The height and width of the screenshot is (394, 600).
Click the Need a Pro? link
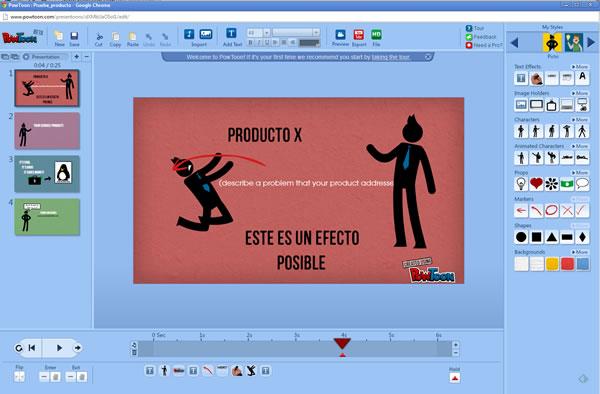[x=484, y=45]
